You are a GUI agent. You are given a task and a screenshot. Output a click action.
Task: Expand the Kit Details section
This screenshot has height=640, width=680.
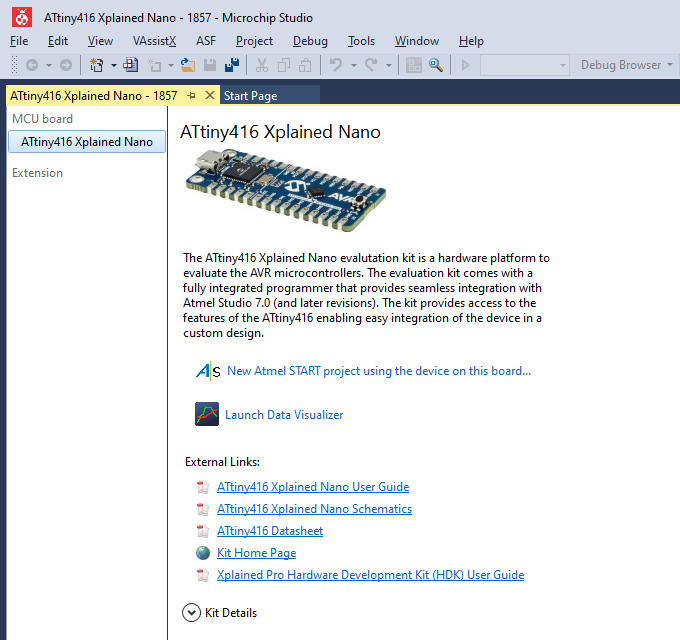(191, 613)
